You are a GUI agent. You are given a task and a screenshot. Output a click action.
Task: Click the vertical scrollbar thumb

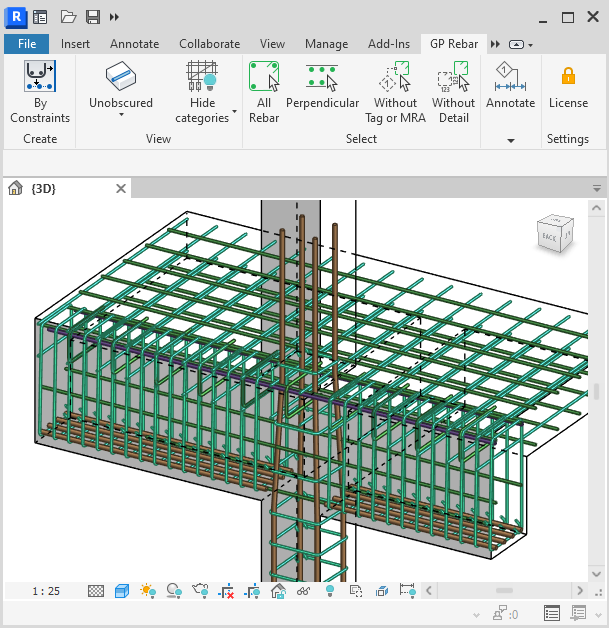click(x=596, y=391)
